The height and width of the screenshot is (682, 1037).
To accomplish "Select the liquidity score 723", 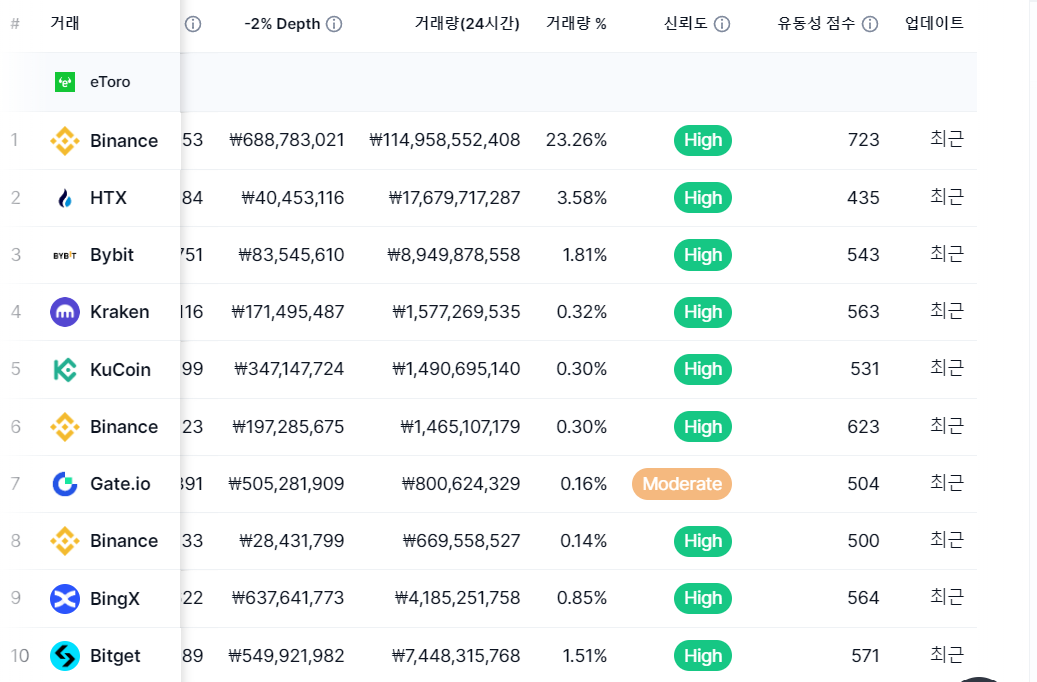I will 864,140.
